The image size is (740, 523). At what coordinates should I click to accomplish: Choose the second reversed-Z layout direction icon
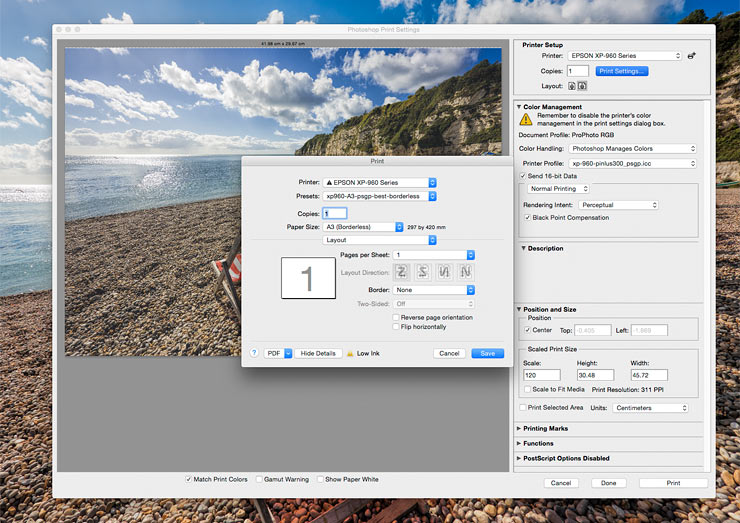click(423, 272)
